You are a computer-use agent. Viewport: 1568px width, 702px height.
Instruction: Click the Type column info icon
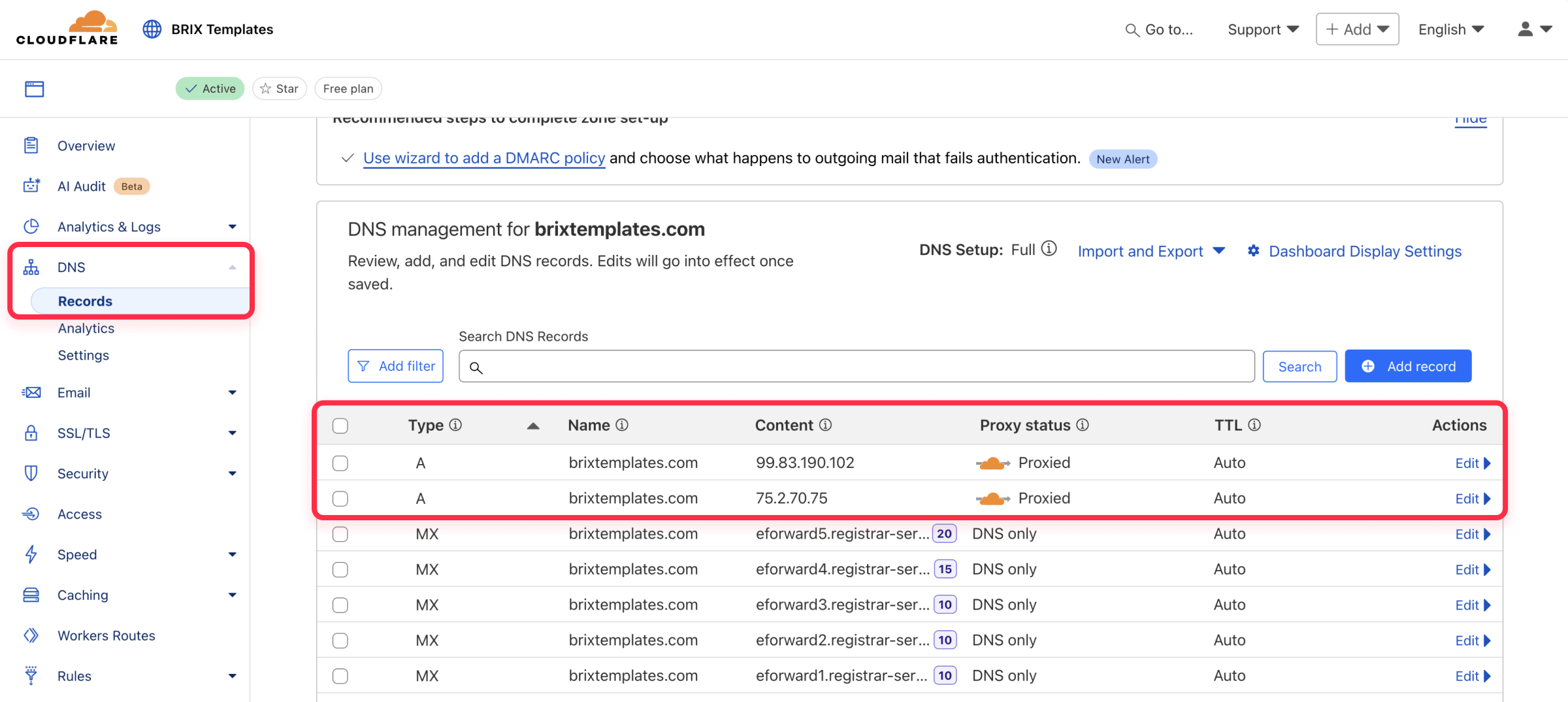[x=455, y=425]
